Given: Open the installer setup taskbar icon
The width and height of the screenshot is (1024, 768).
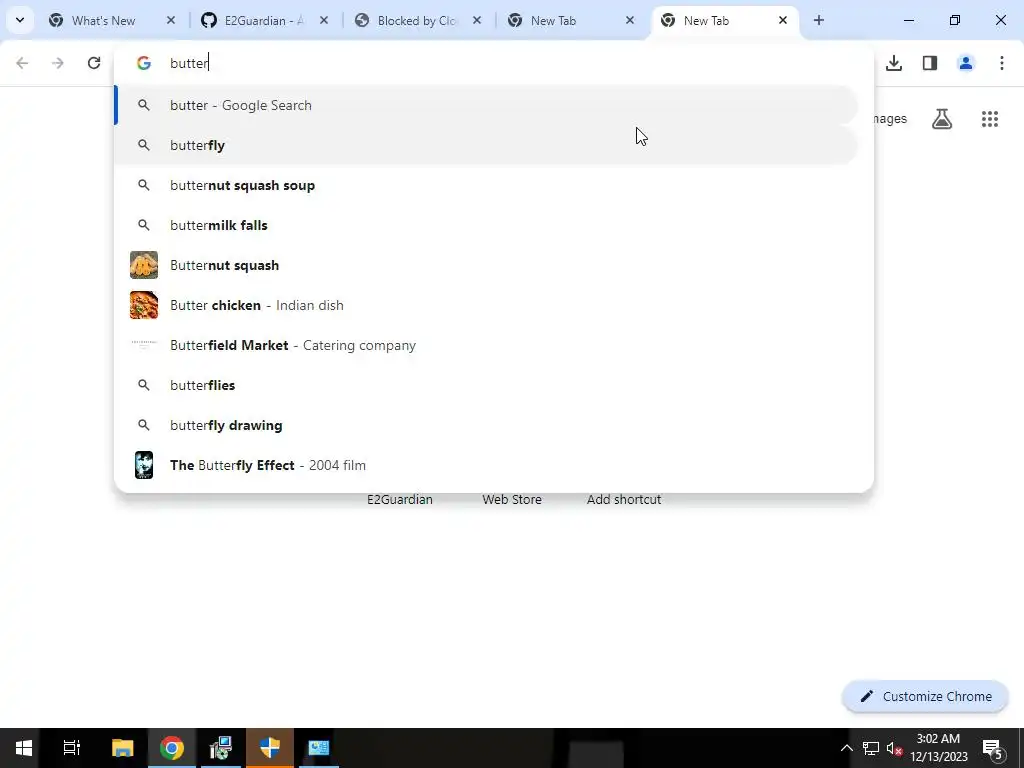Looking at the screenshot, I should [221, 748].
